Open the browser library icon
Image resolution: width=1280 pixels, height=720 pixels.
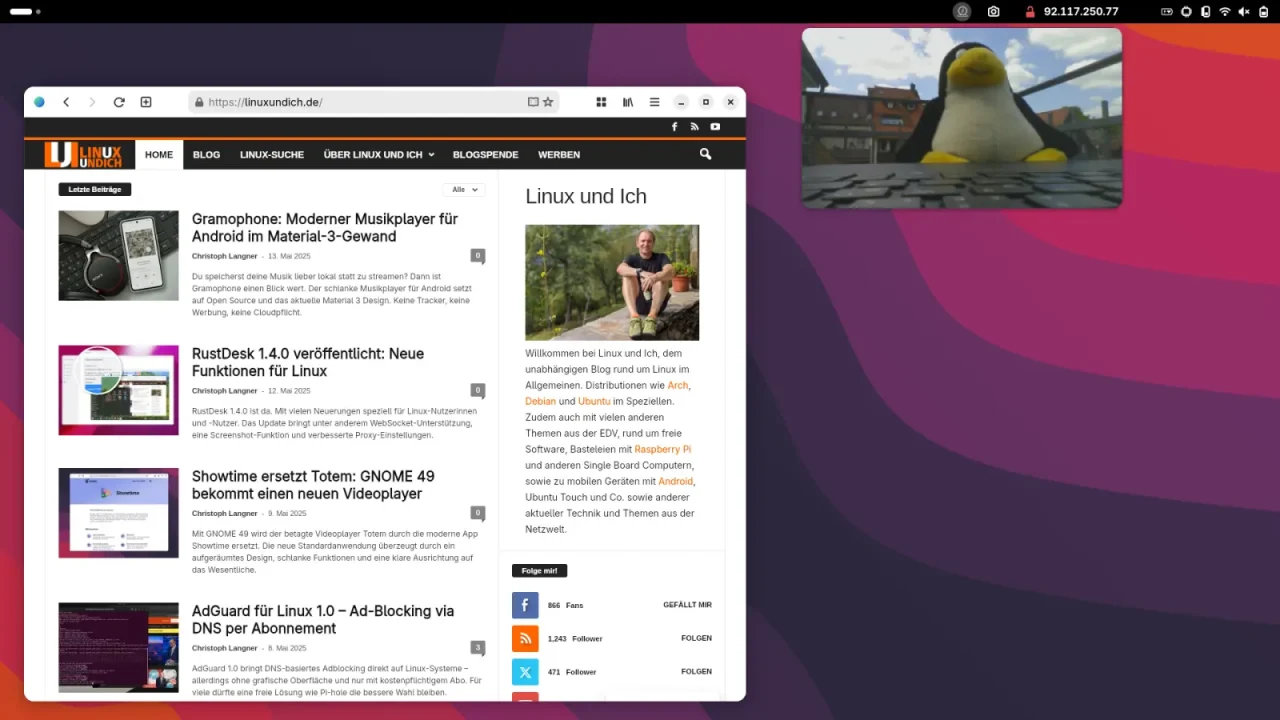[628, 102]
